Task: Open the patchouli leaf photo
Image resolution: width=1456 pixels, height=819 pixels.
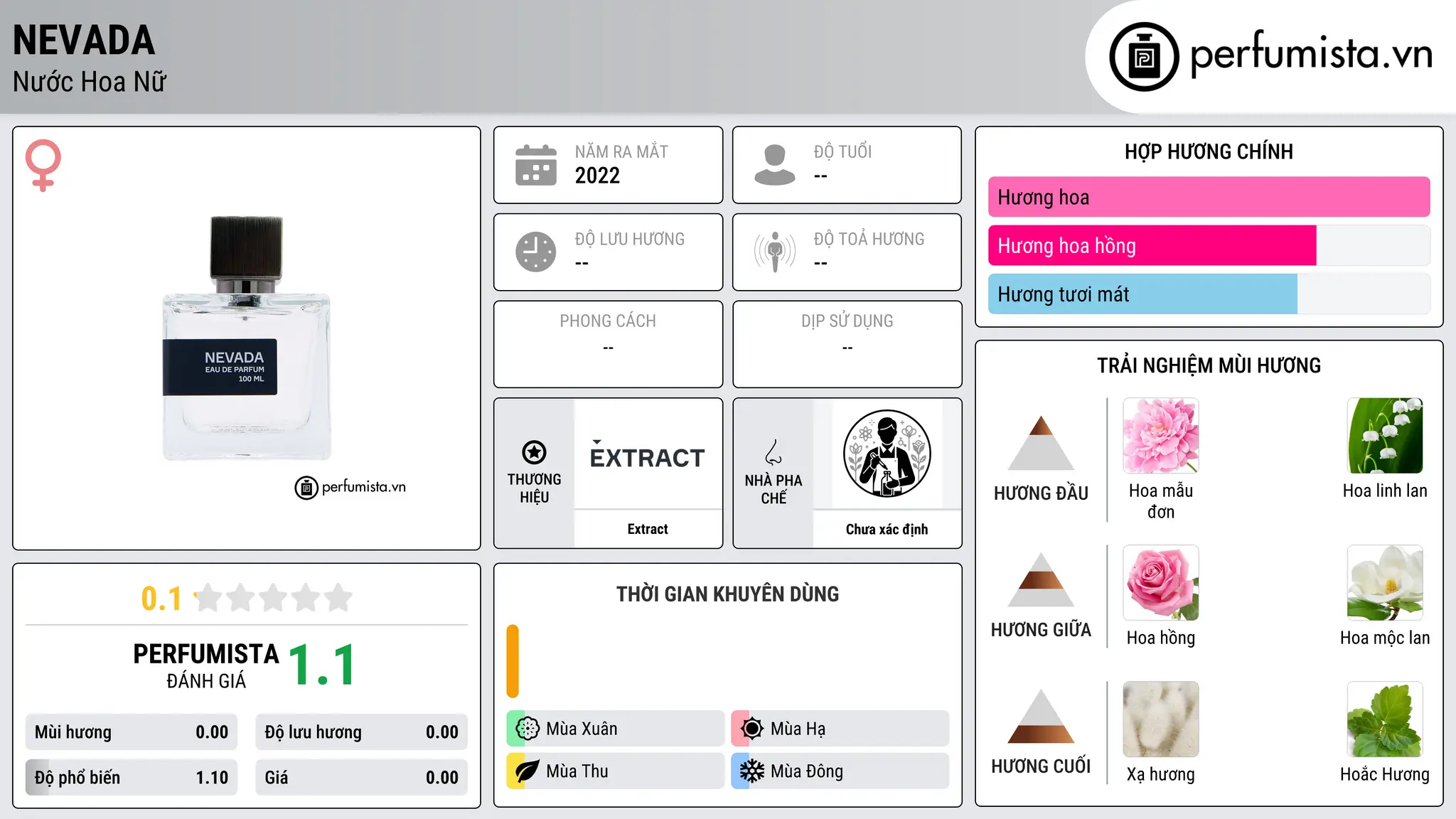Action: coord(1385,719)
